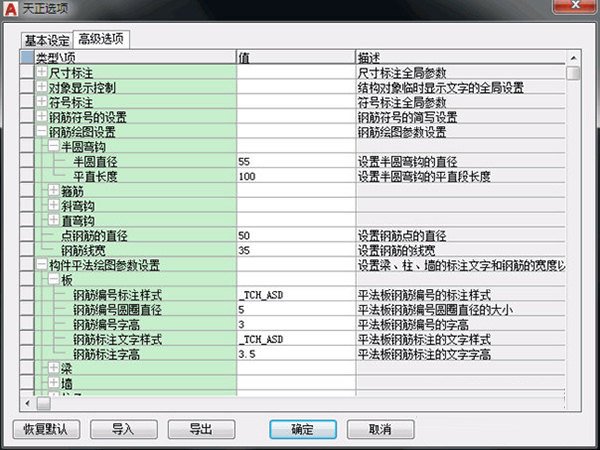Expand the 对象显示控制 node
The image size is (600, 450).
click(41, 87)
